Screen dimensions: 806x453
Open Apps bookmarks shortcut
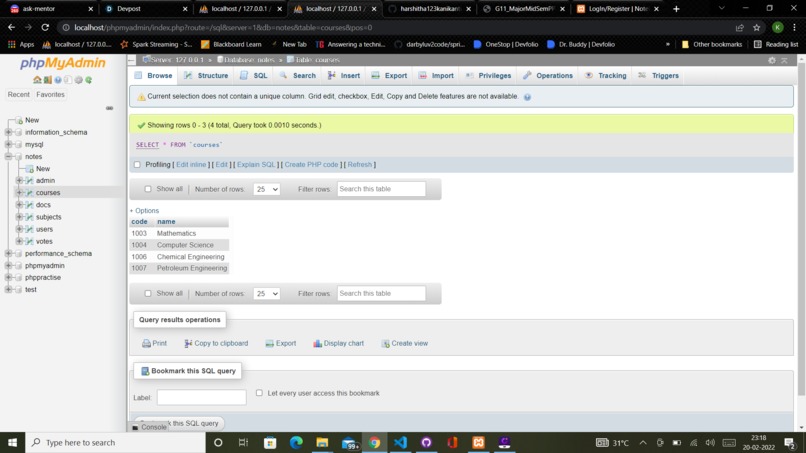tap(21, 45)
